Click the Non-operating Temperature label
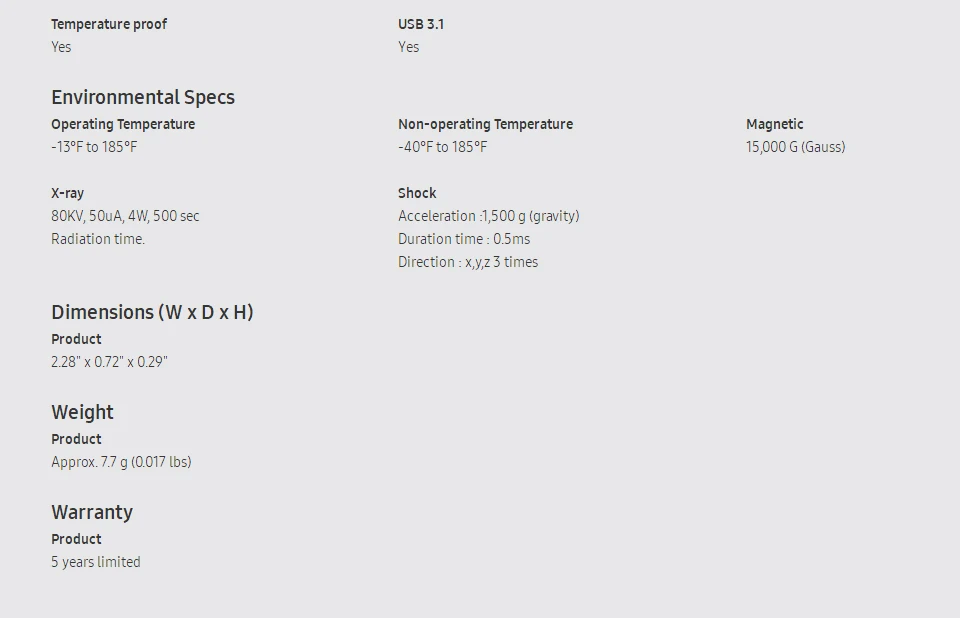960x618 pixels. point(486,124)
